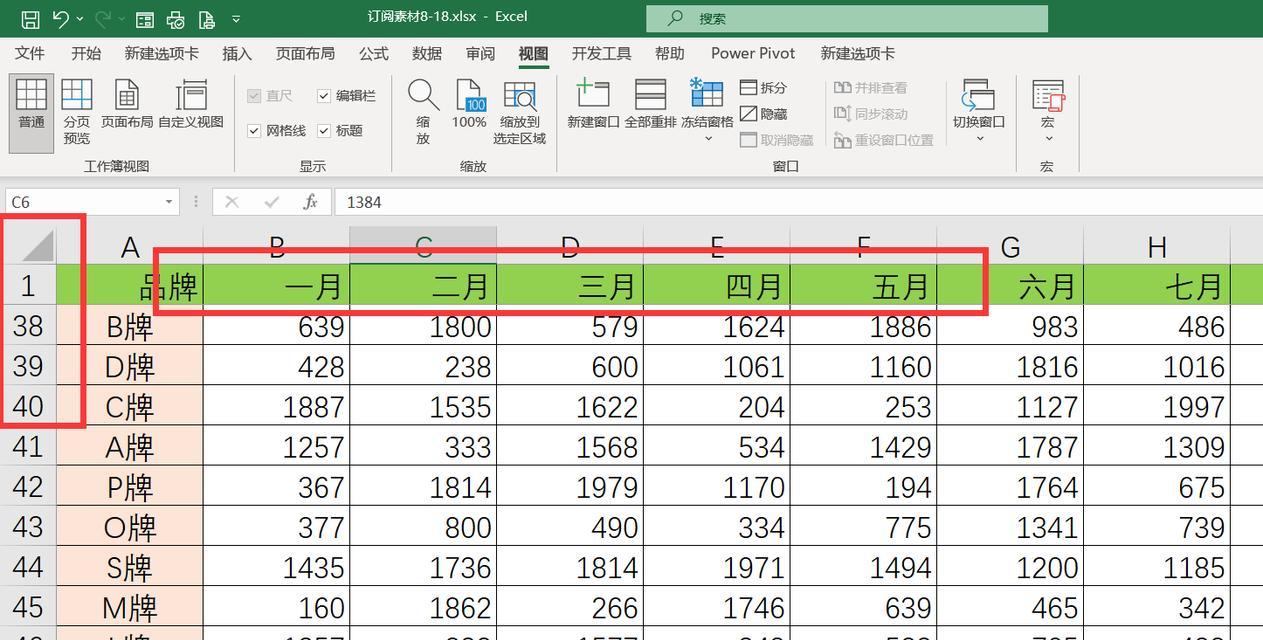The height and width of the screenshot is (640, 1263).
Task: Click the select-all triangle corner
Action: (37, 246)
